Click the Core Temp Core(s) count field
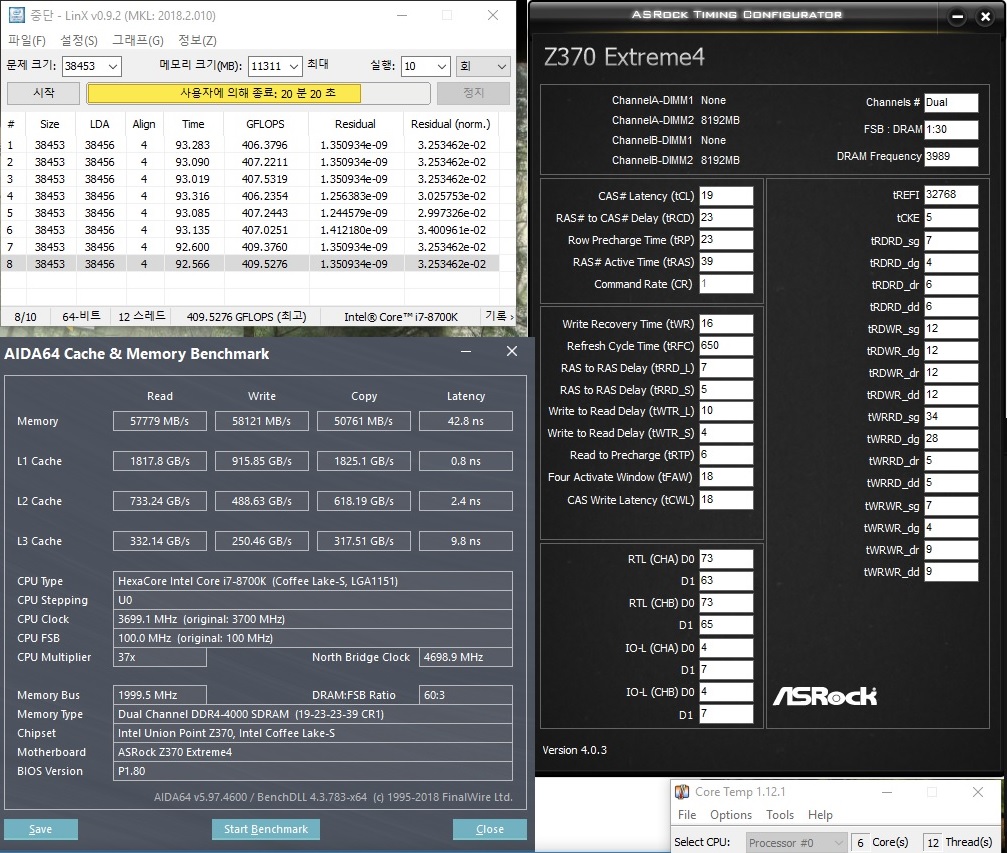The image size is (1007, 853). [x=860, y=843]
